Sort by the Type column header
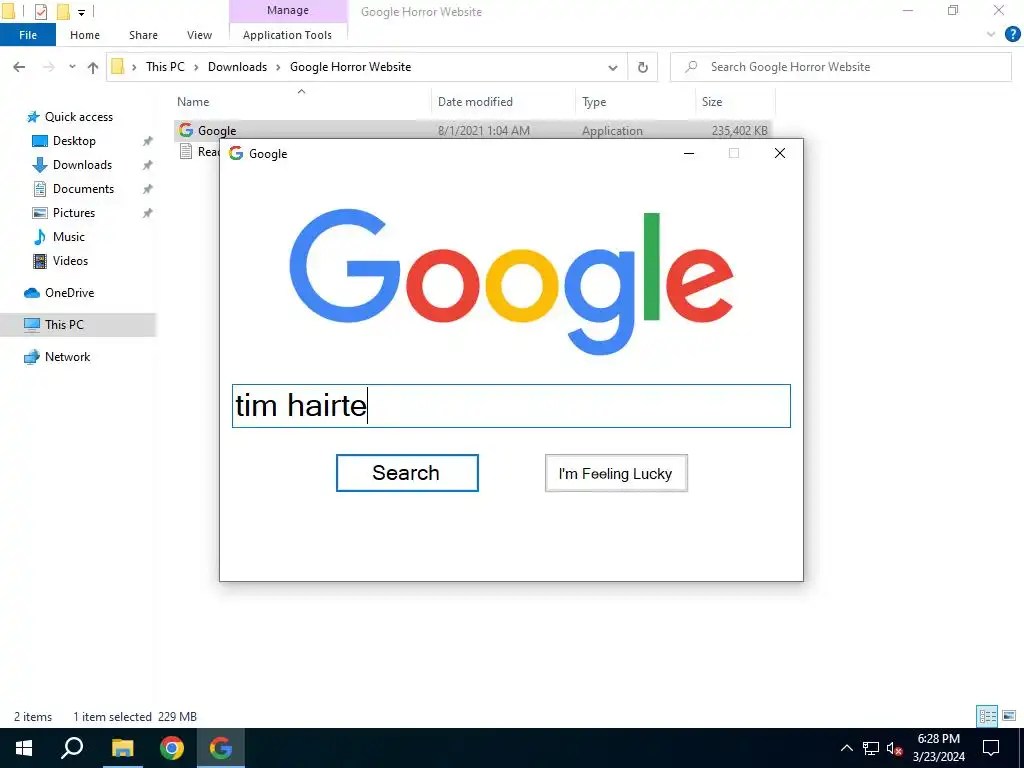Image resolution: width=1024 pixels, height=768 pixels. point(635,102)
